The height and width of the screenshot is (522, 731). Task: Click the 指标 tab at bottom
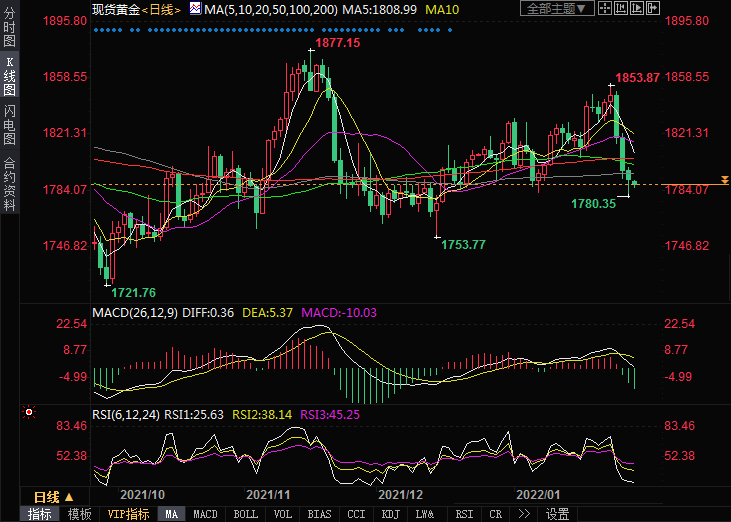(x=40, y=514)
